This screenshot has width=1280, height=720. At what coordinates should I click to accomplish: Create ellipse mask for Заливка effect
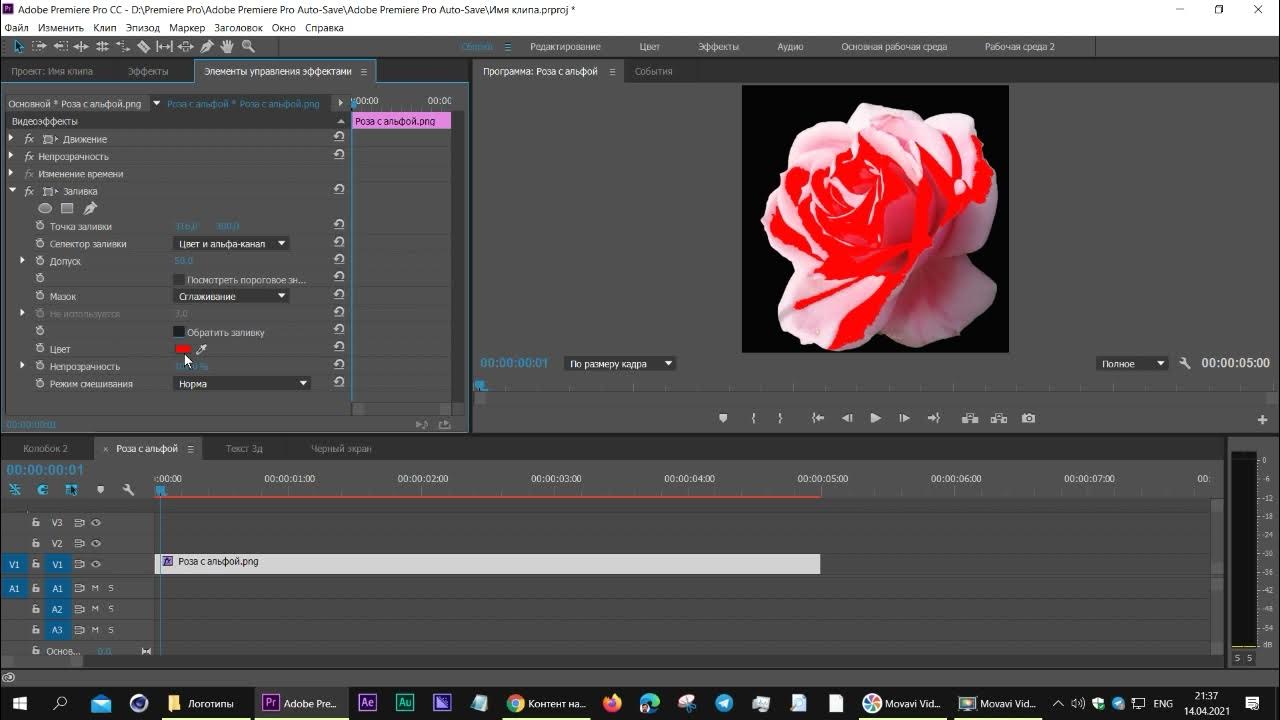point(45,208)
